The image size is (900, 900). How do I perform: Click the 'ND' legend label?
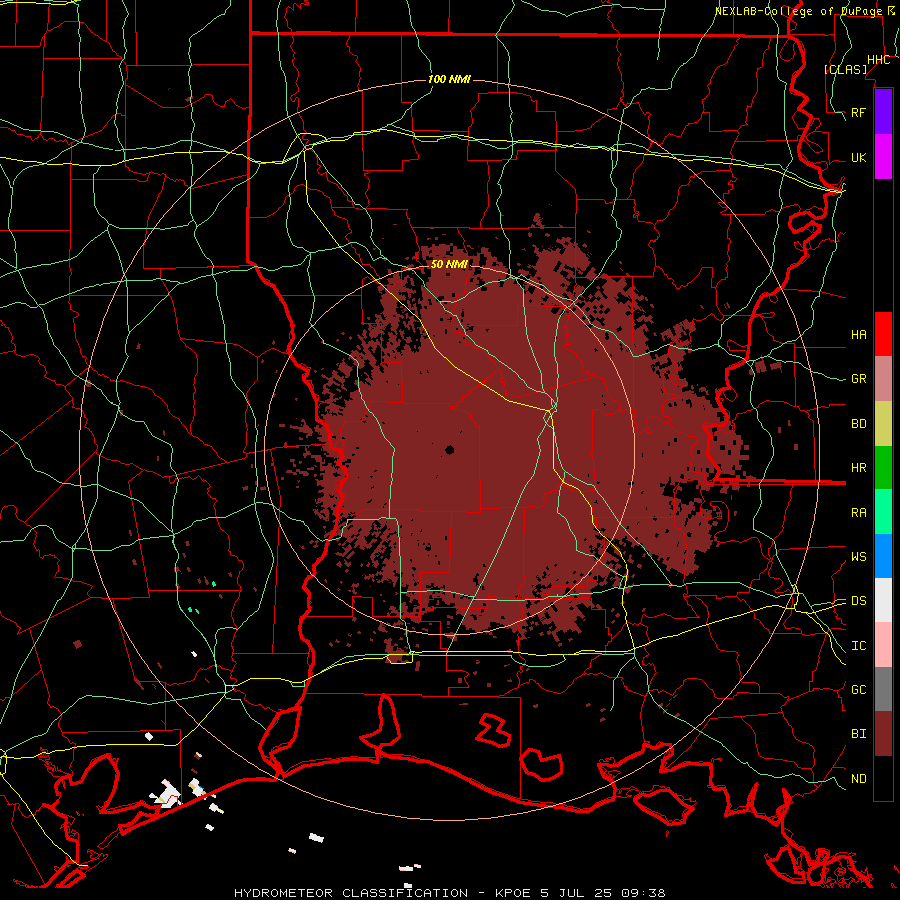[859, 778]
